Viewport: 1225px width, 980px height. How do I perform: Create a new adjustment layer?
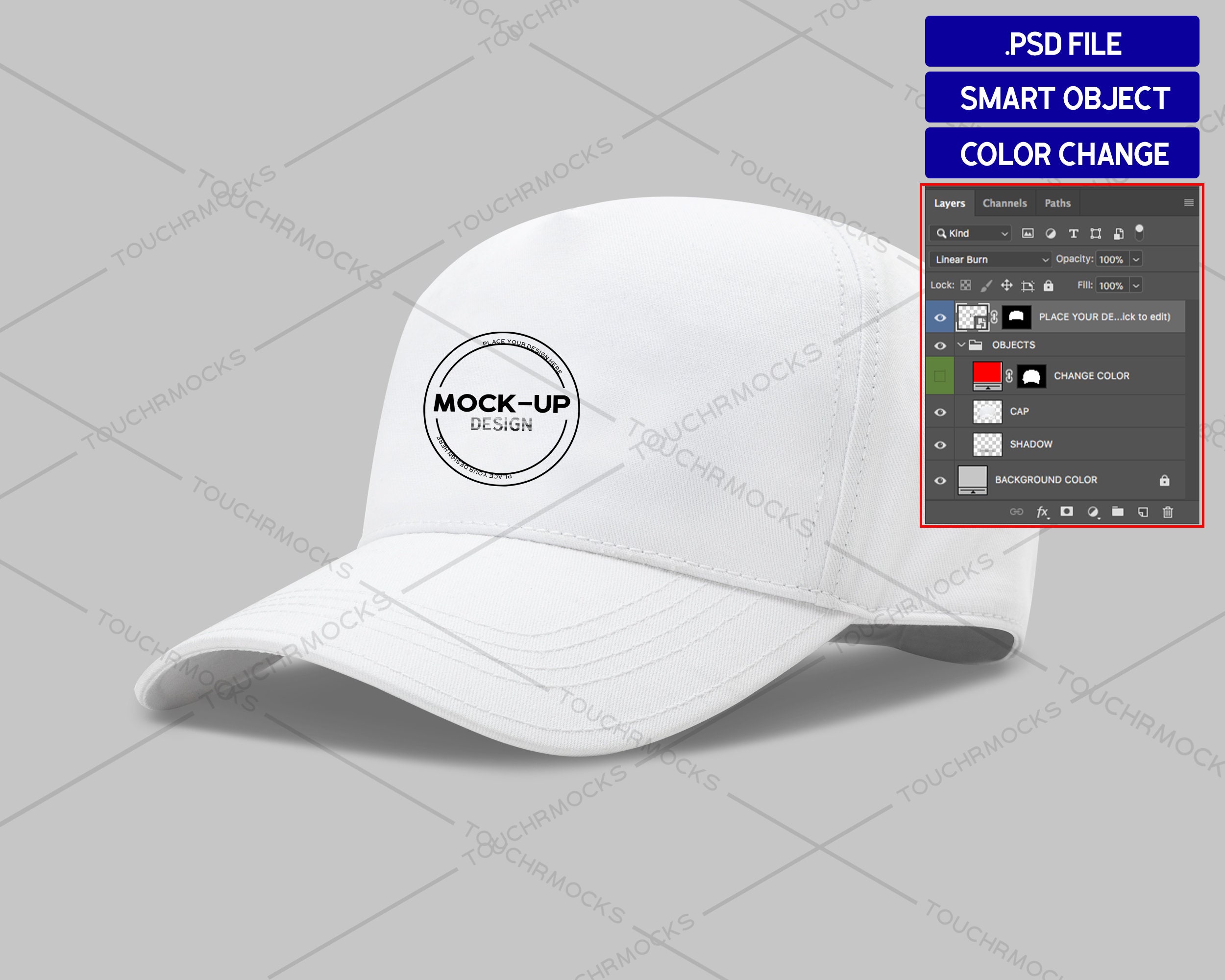(x=1094, y=512)
